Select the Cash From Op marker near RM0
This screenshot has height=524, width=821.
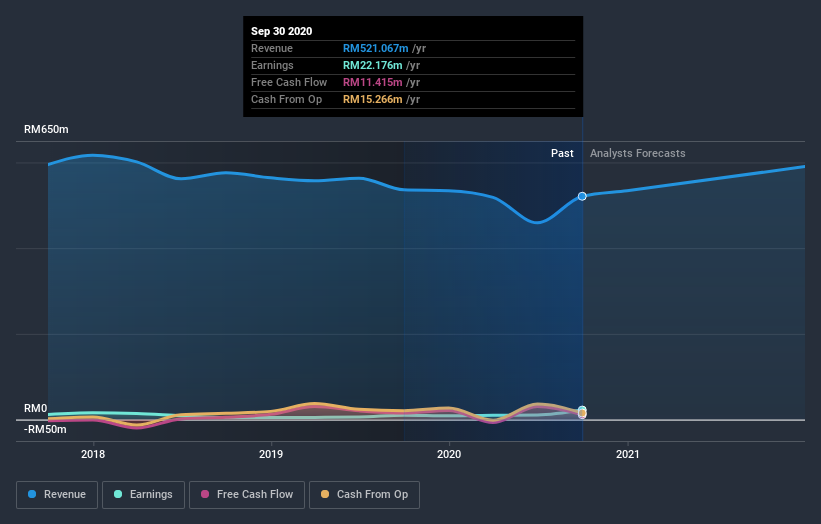click(x=582, y=414)
